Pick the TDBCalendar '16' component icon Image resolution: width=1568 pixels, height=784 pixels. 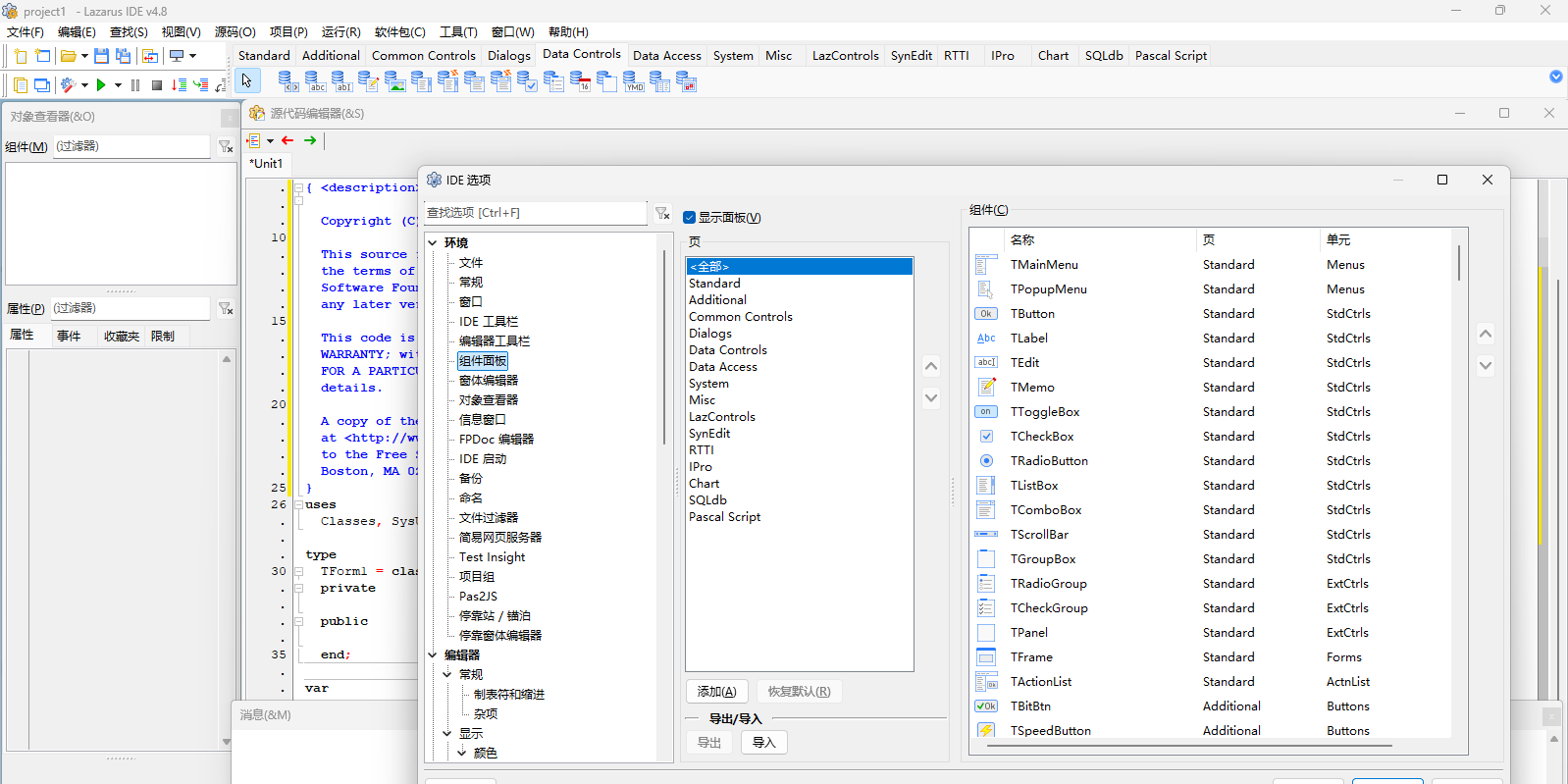click(580, 81)
